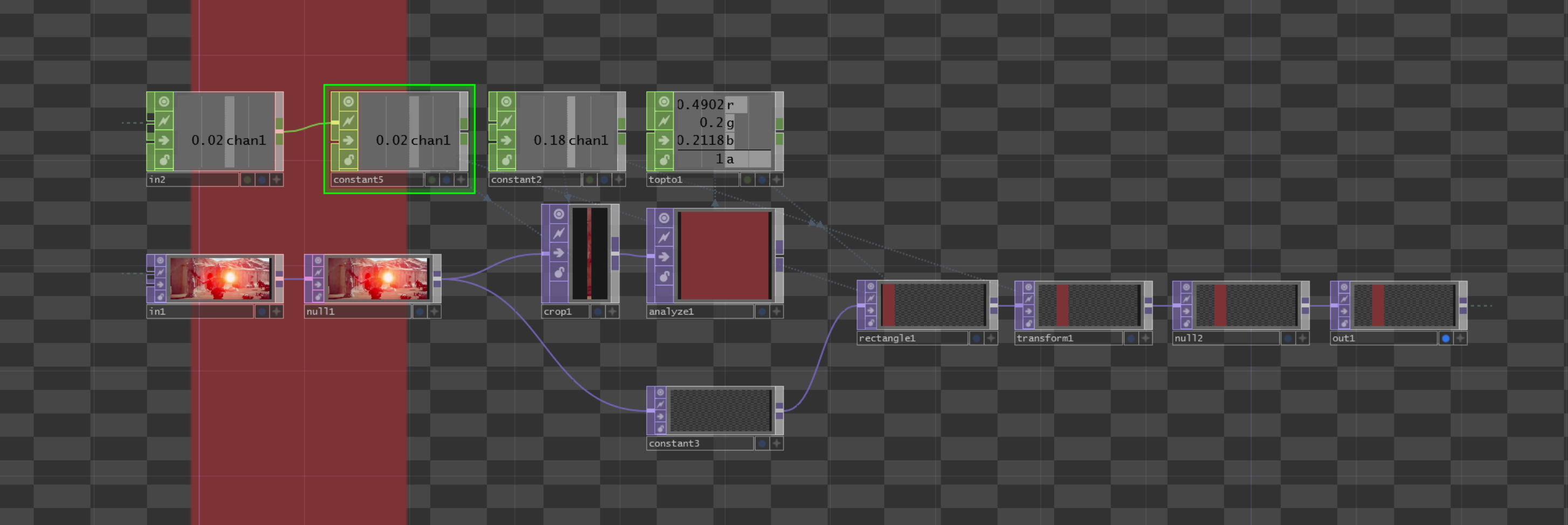Click the lock icon on topto1
Viewport: 1568px width, 525px height.
664,160
